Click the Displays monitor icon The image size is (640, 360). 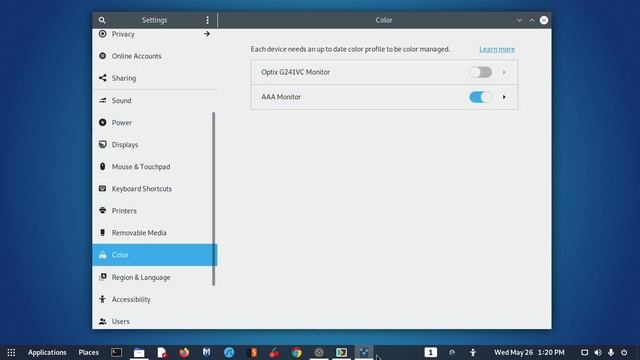pos(102,144)
